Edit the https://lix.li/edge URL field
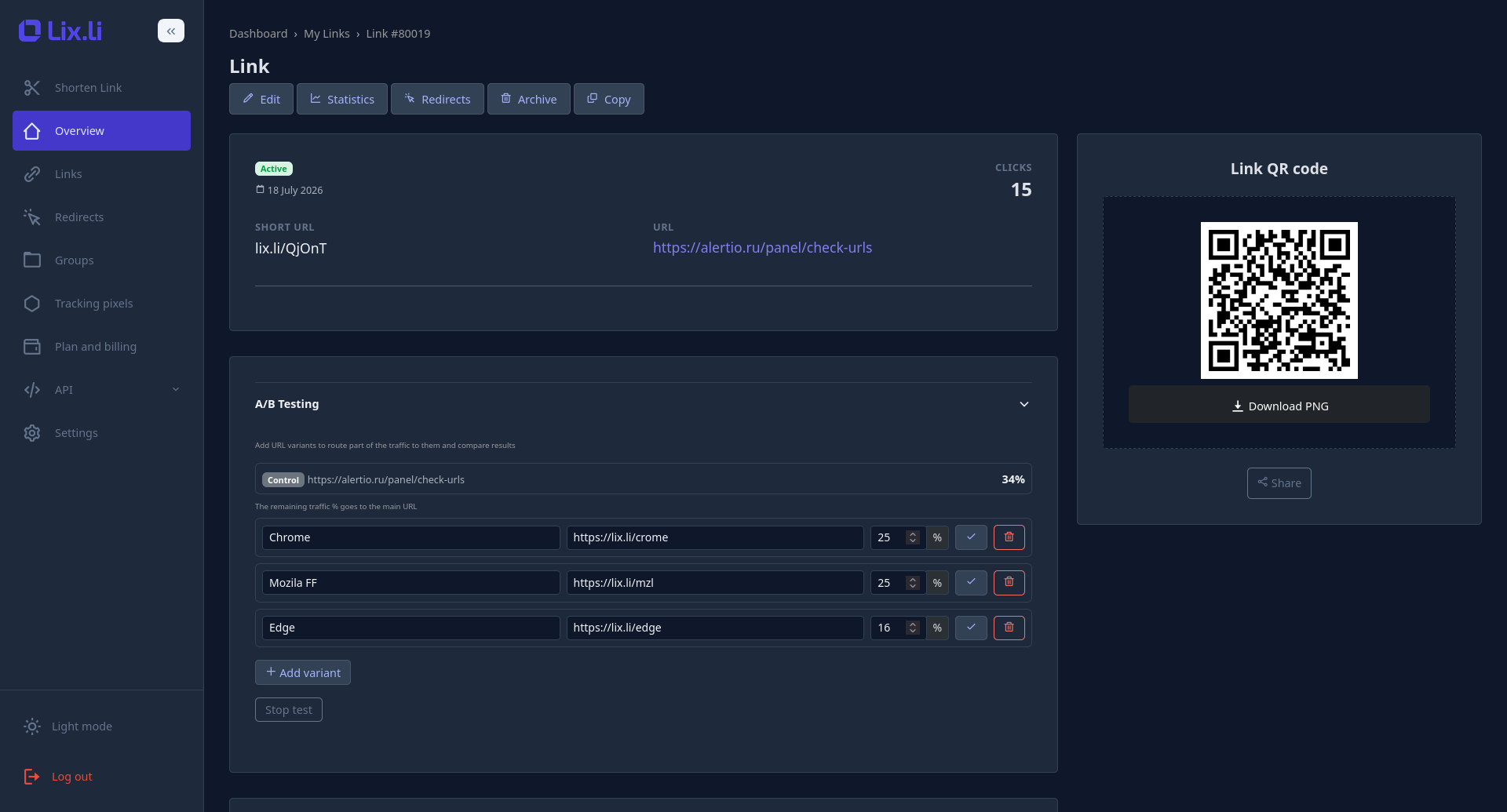This screenshot has height=812, width=1507. pyautogui.click(x=715, y=628)
